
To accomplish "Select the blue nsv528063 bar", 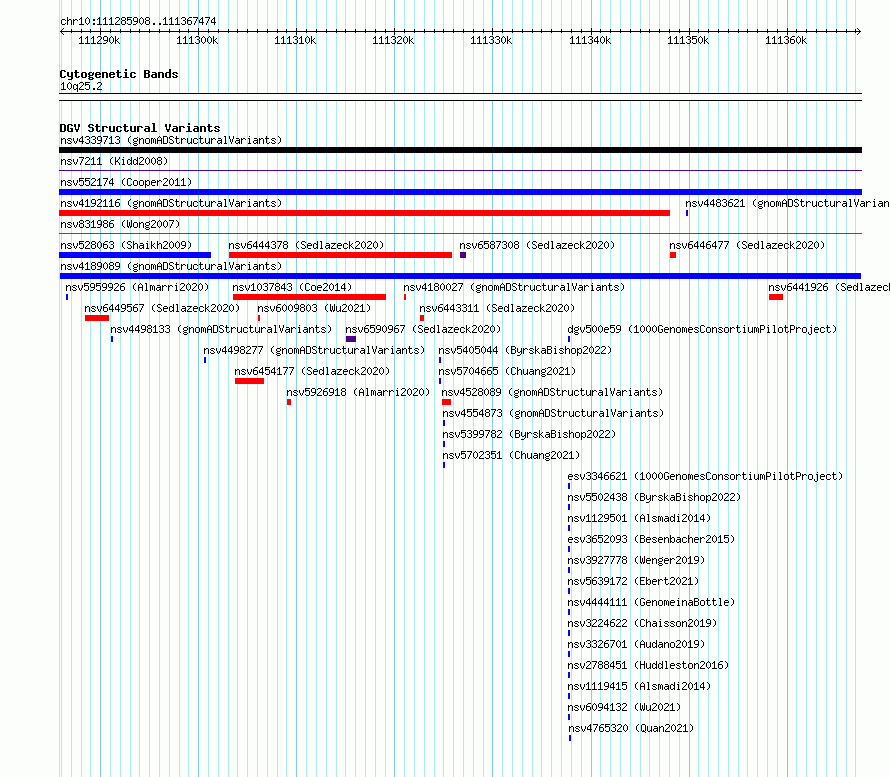I will pos(135,255).
